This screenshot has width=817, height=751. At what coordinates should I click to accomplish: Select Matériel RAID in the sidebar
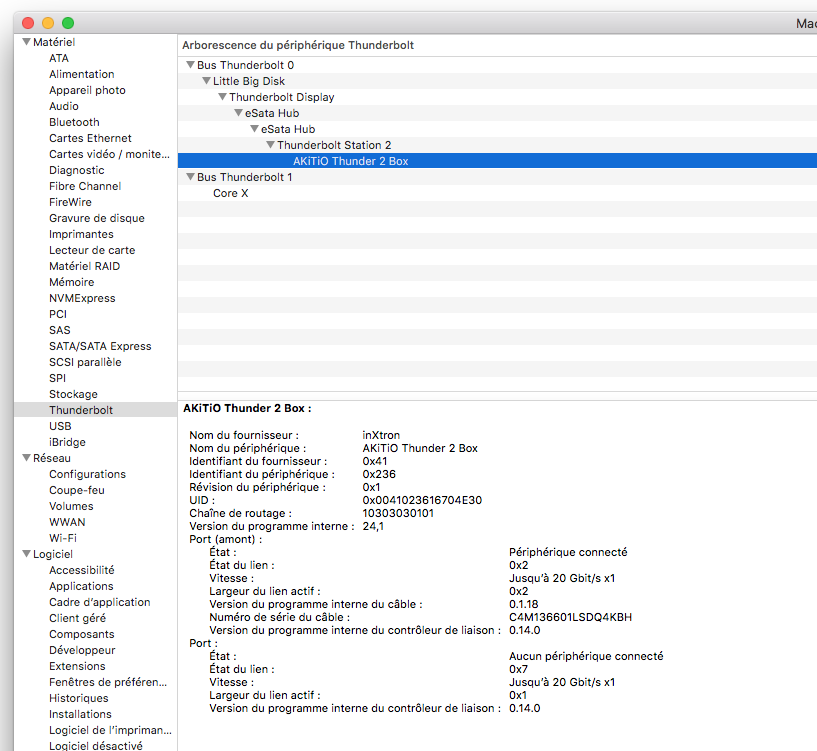(x=84, y=266)
